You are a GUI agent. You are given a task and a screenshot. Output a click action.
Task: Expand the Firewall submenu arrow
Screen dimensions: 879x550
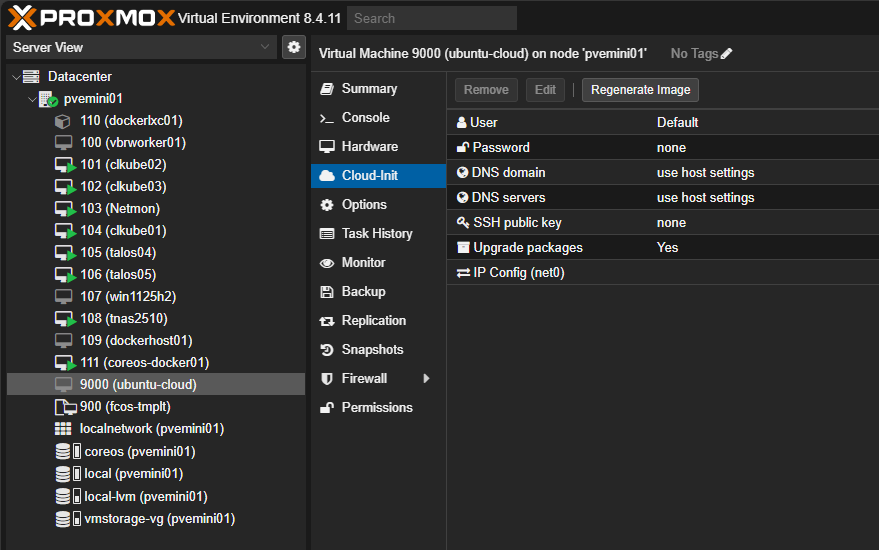[x=427, y=379]
